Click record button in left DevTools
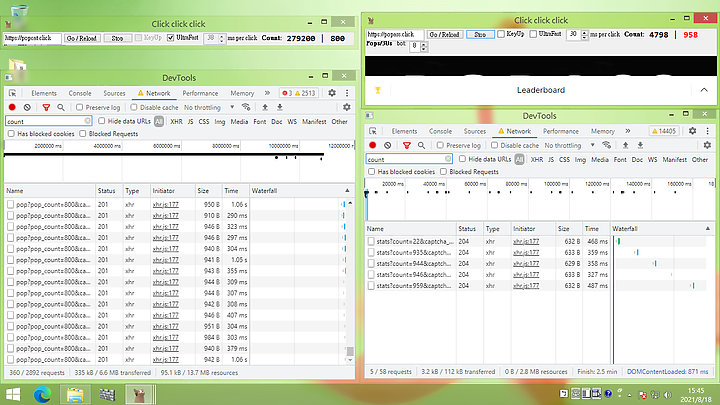The height and width of the screenshot is (405, 720). [x=12, y=107]
